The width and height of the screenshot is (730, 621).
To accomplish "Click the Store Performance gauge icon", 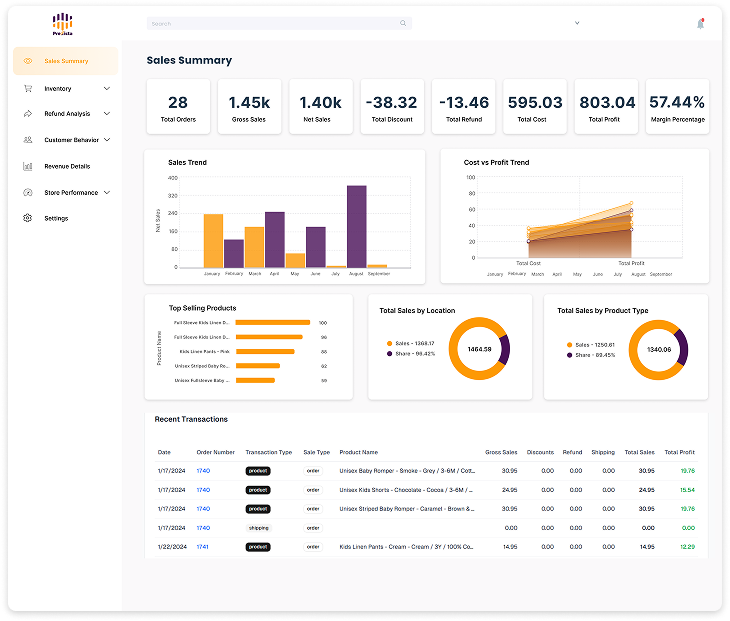I will click(28, 192).
